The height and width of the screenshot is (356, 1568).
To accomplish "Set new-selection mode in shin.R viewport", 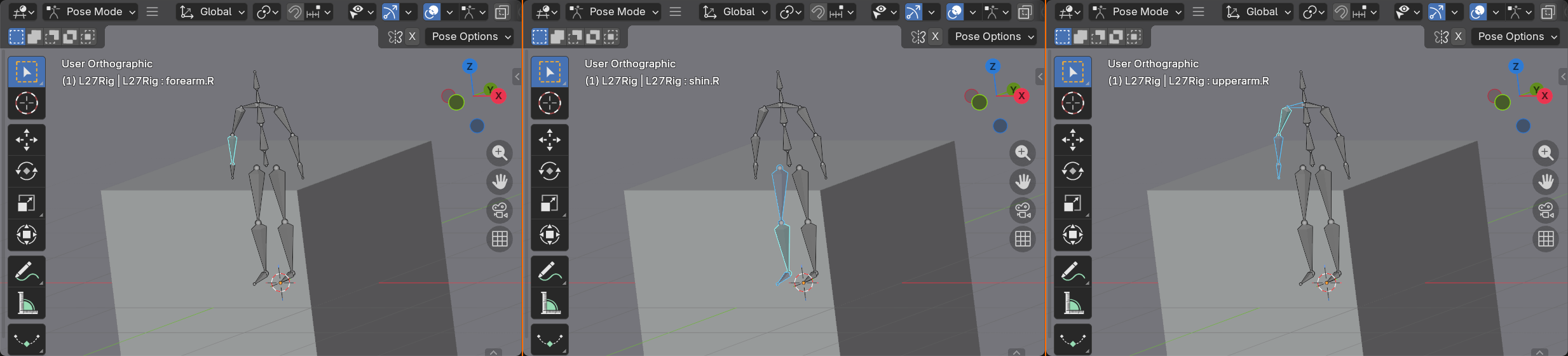I will (540, 37).
